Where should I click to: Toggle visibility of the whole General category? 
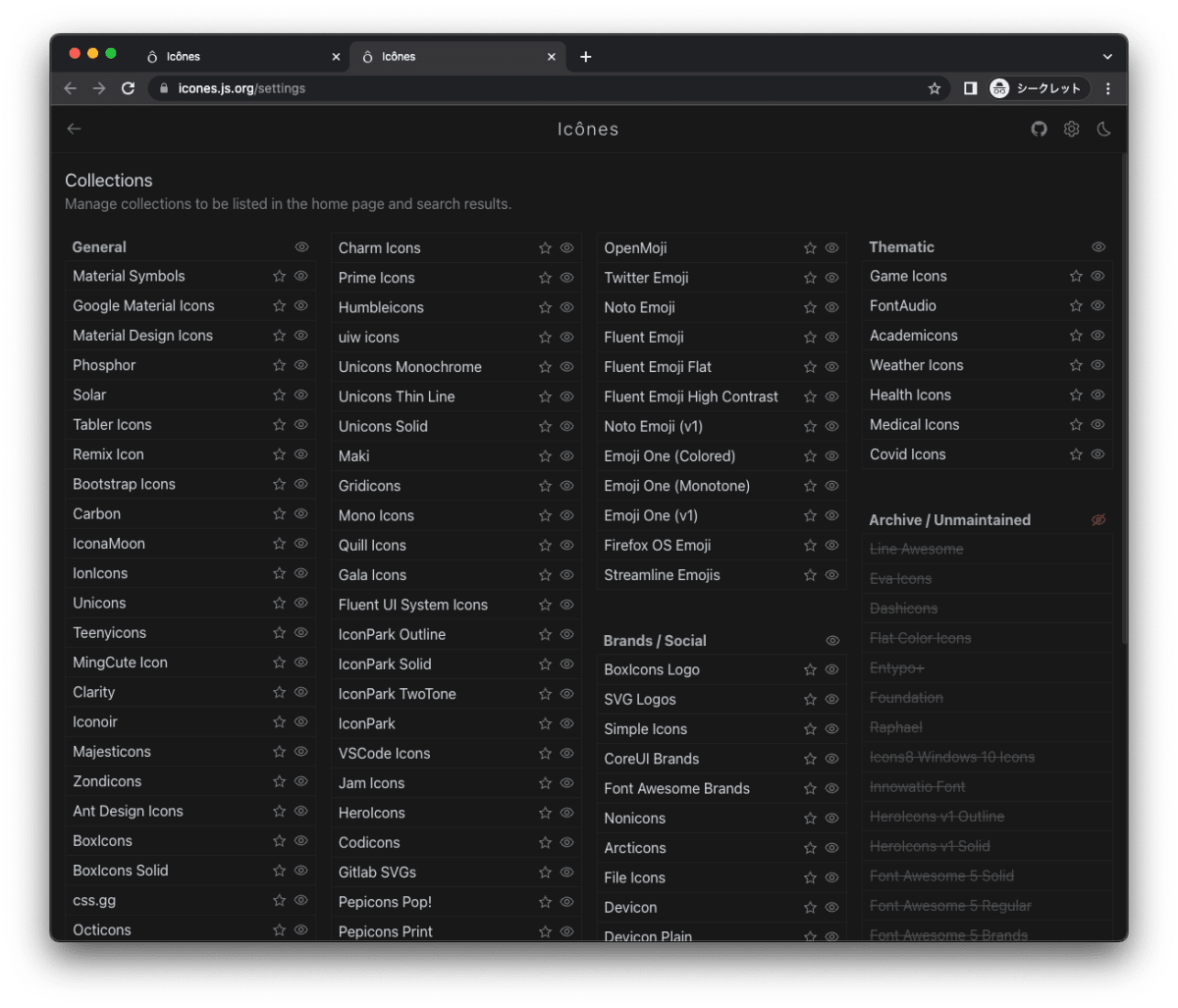301,247
